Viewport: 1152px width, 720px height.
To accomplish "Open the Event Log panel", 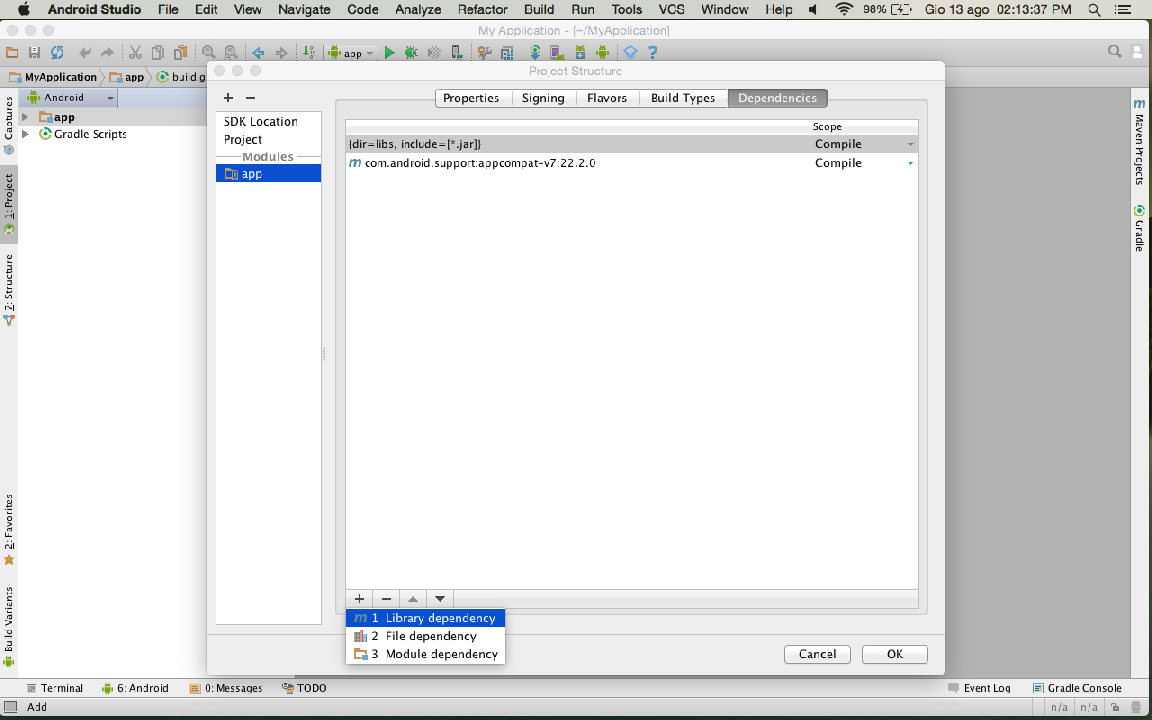I will coord(979,688).
